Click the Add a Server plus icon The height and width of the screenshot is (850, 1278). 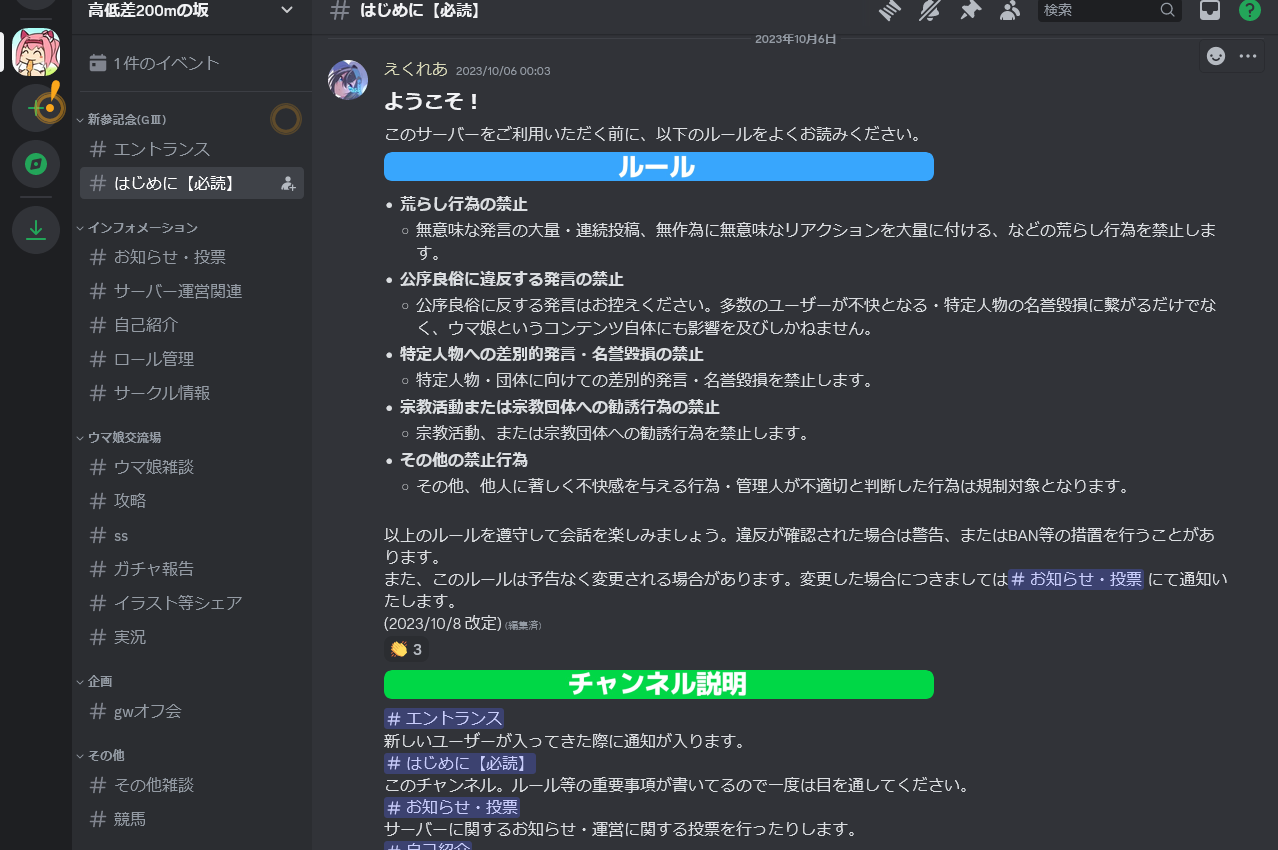(36, 108)
